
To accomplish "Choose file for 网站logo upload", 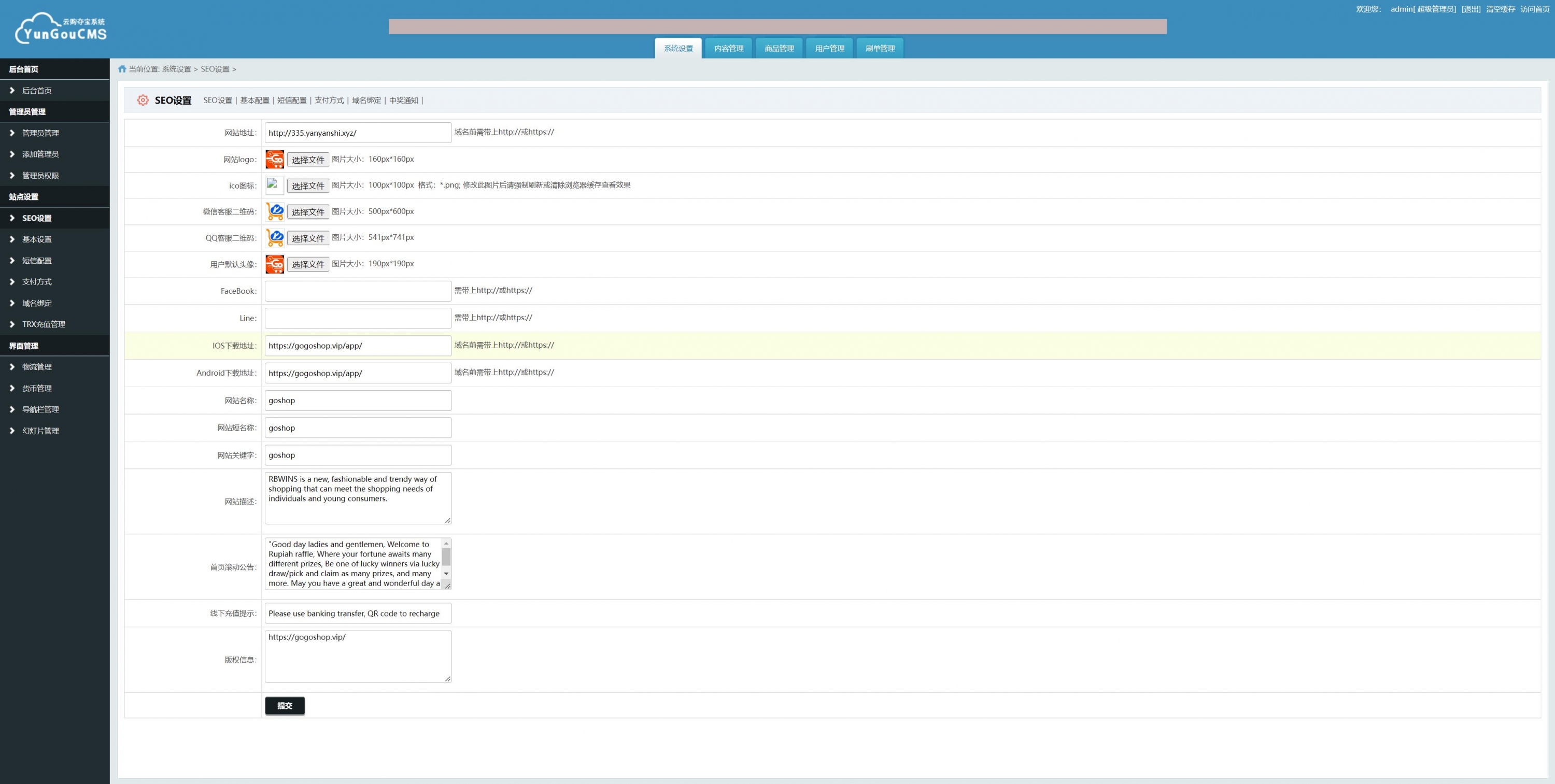I will point(308,160).
